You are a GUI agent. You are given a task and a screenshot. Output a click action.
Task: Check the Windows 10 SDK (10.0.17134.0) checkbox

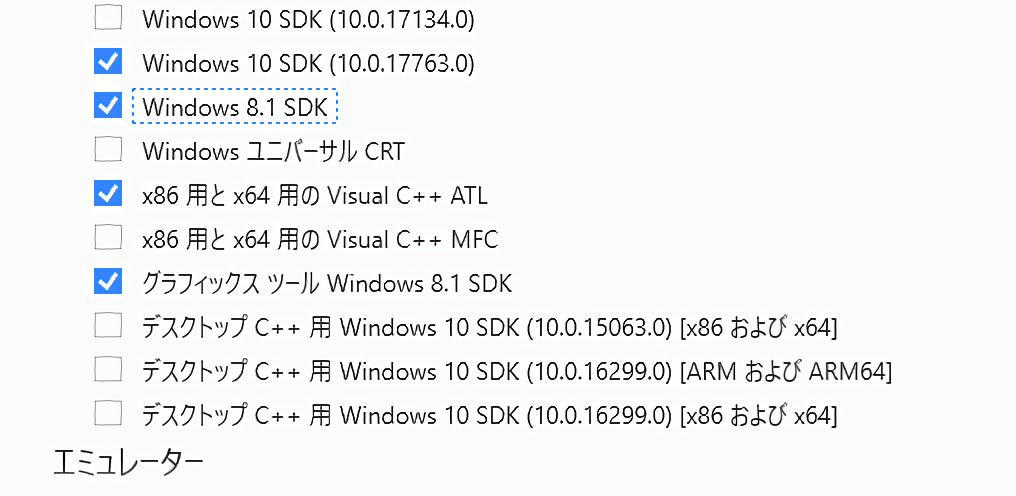(108, 18)
